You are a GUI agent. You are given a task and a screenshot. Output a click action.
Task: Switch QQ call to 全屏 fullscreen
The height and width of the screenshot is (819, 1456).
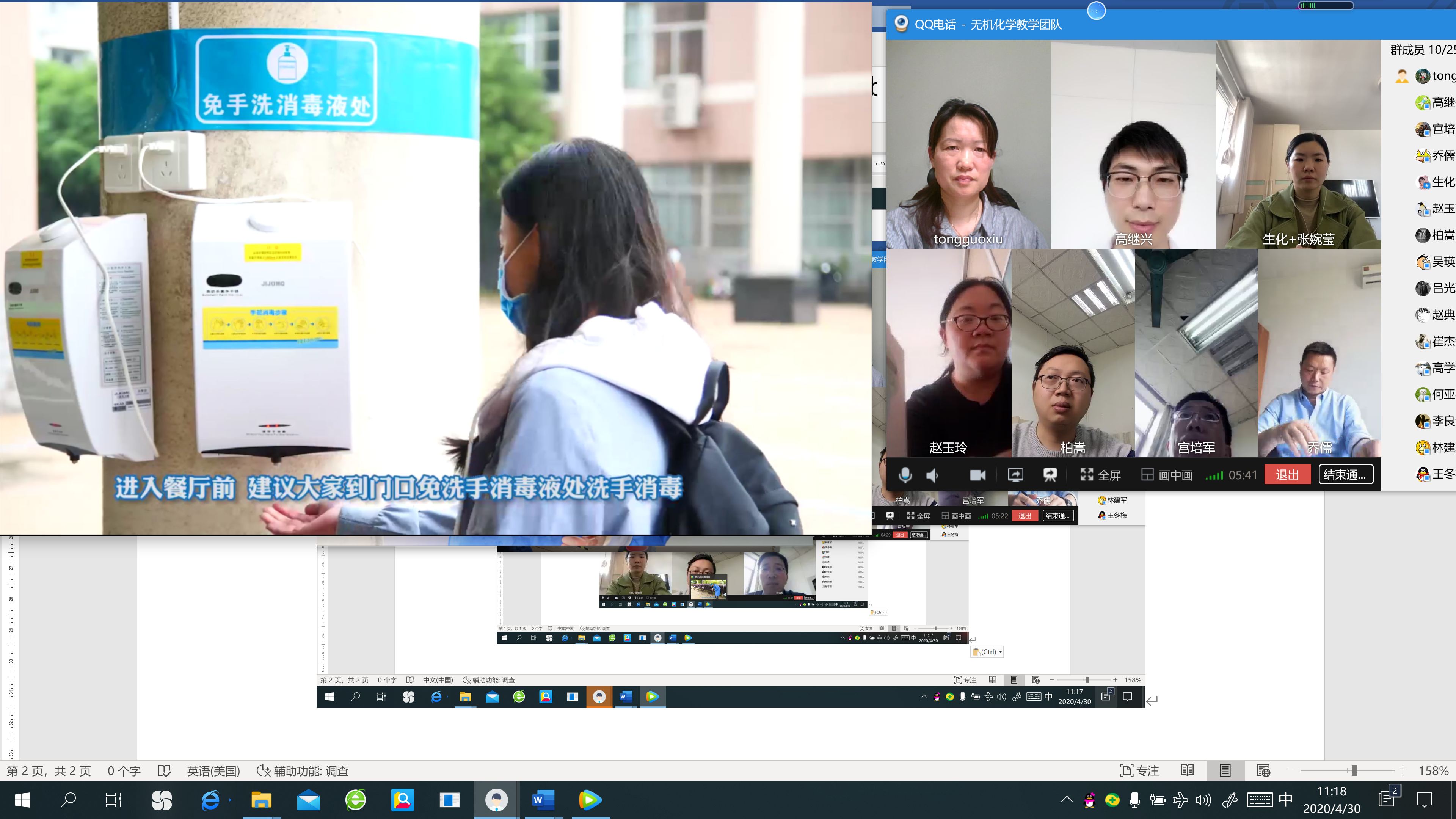(x=1100, y=475)
